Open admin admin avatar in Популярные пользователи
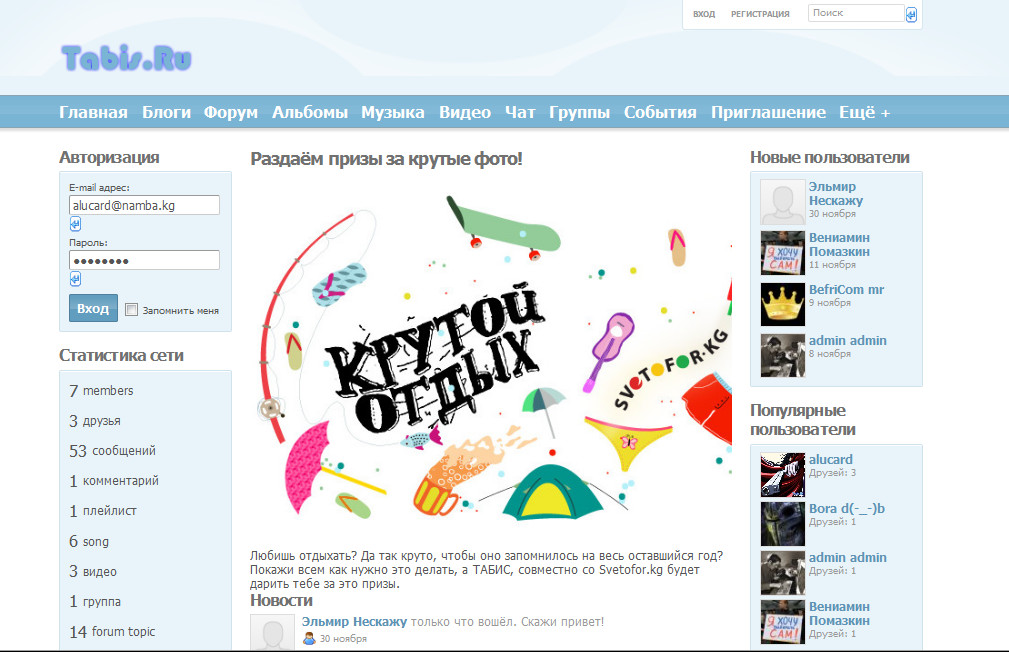Screen dimensions: 1009x652 [782, 573]
